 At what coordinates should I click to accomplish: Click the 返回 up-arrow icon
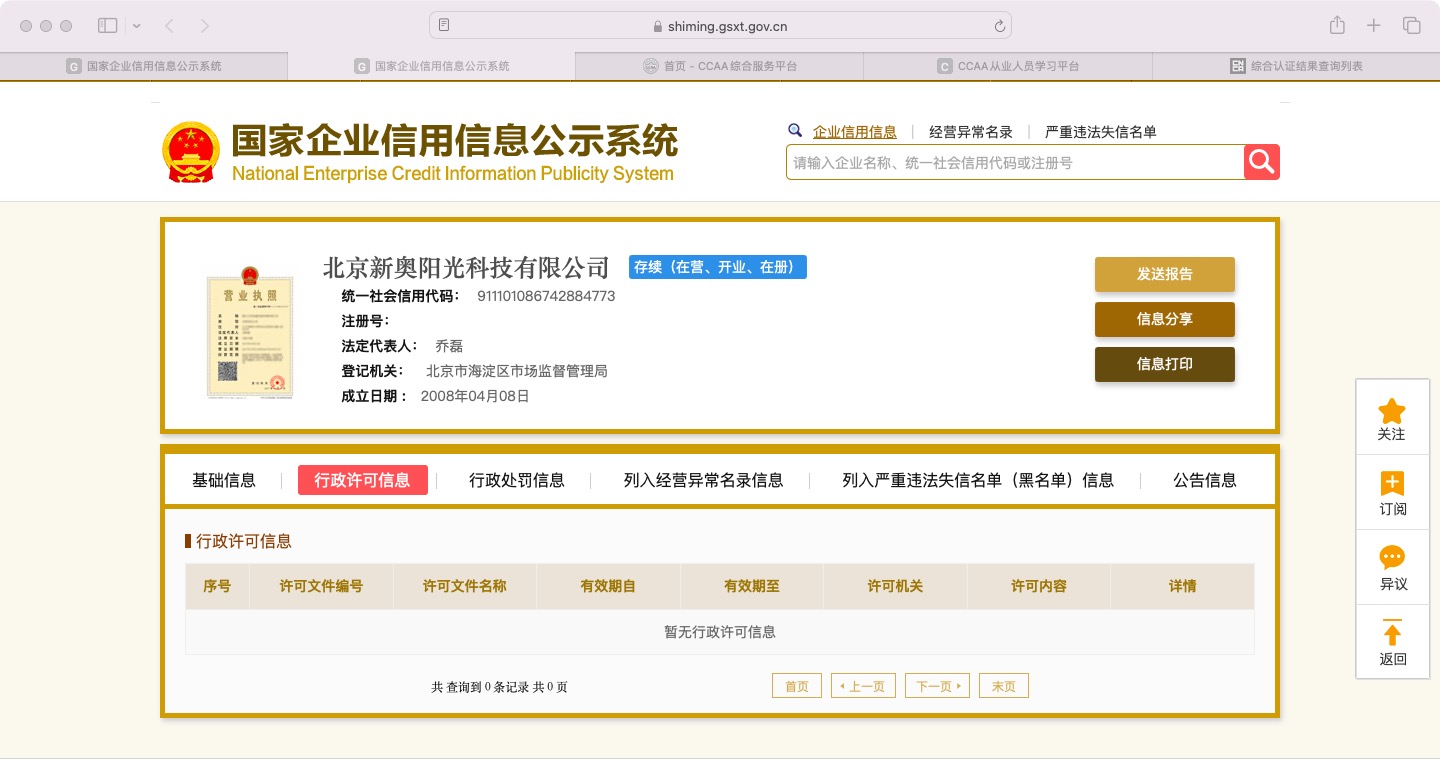click(1392, 632)
